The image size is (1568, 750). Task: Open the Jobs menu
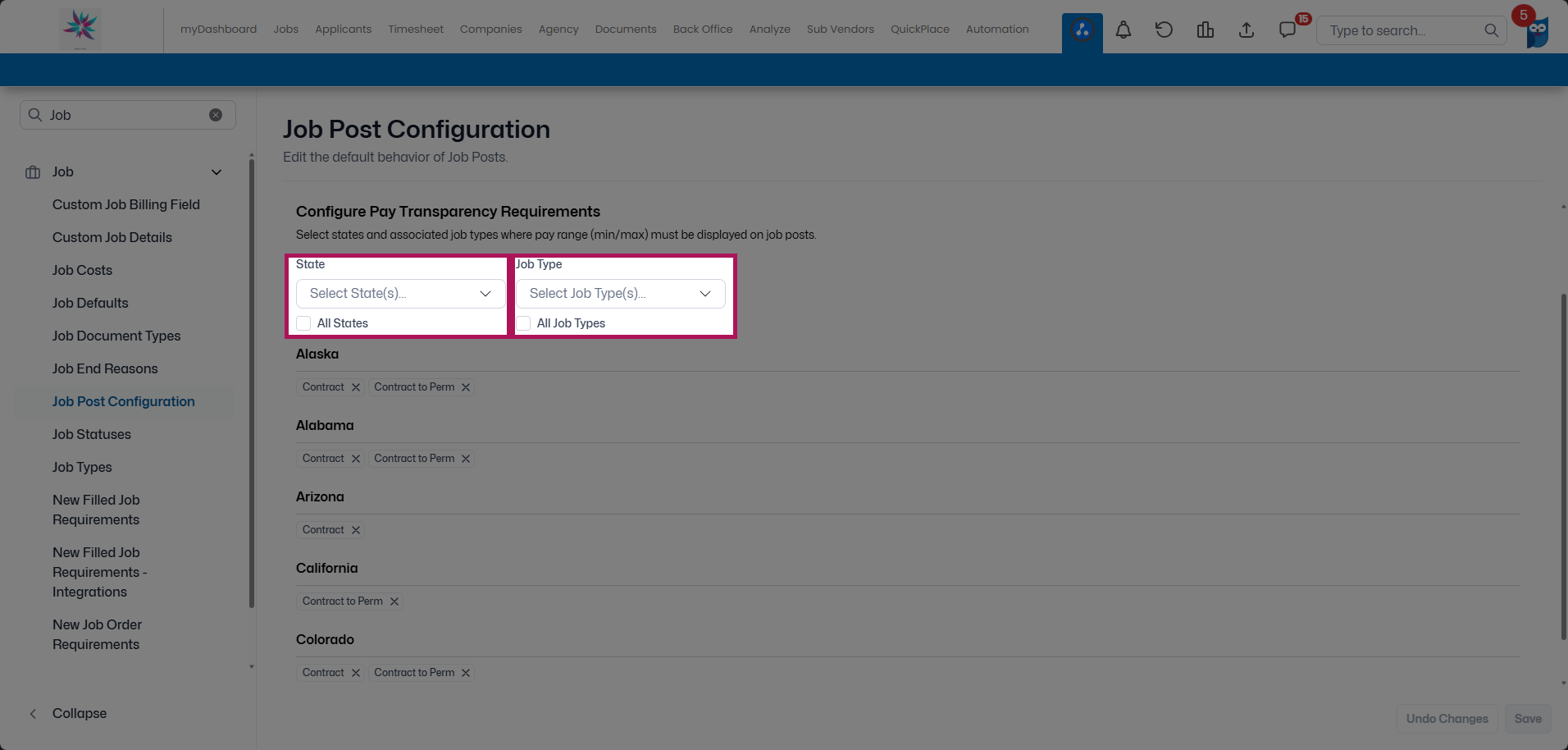click(x=286, y=30)
